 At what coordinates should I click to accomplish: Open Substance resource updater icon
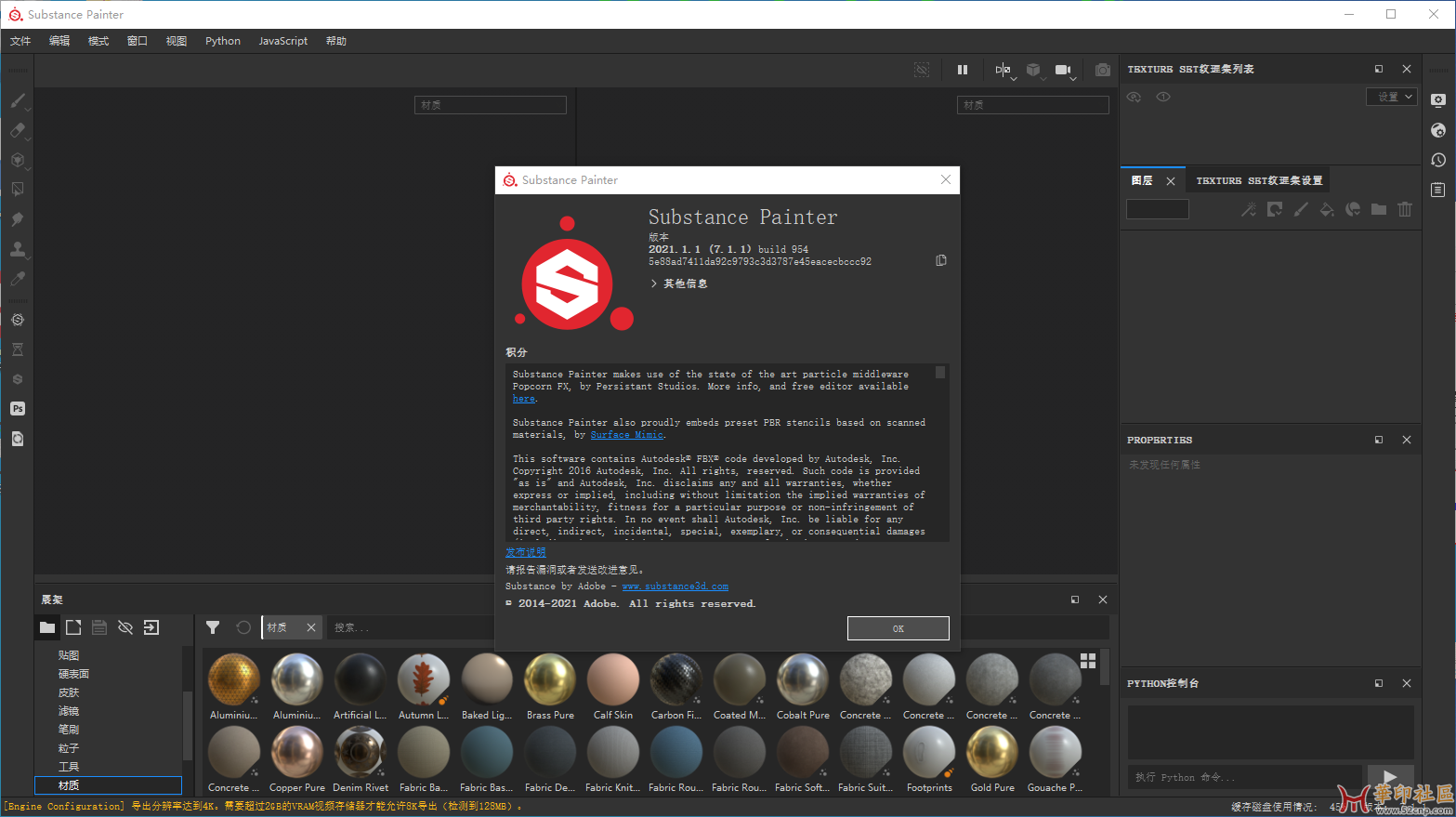click(x=18, y=320)
